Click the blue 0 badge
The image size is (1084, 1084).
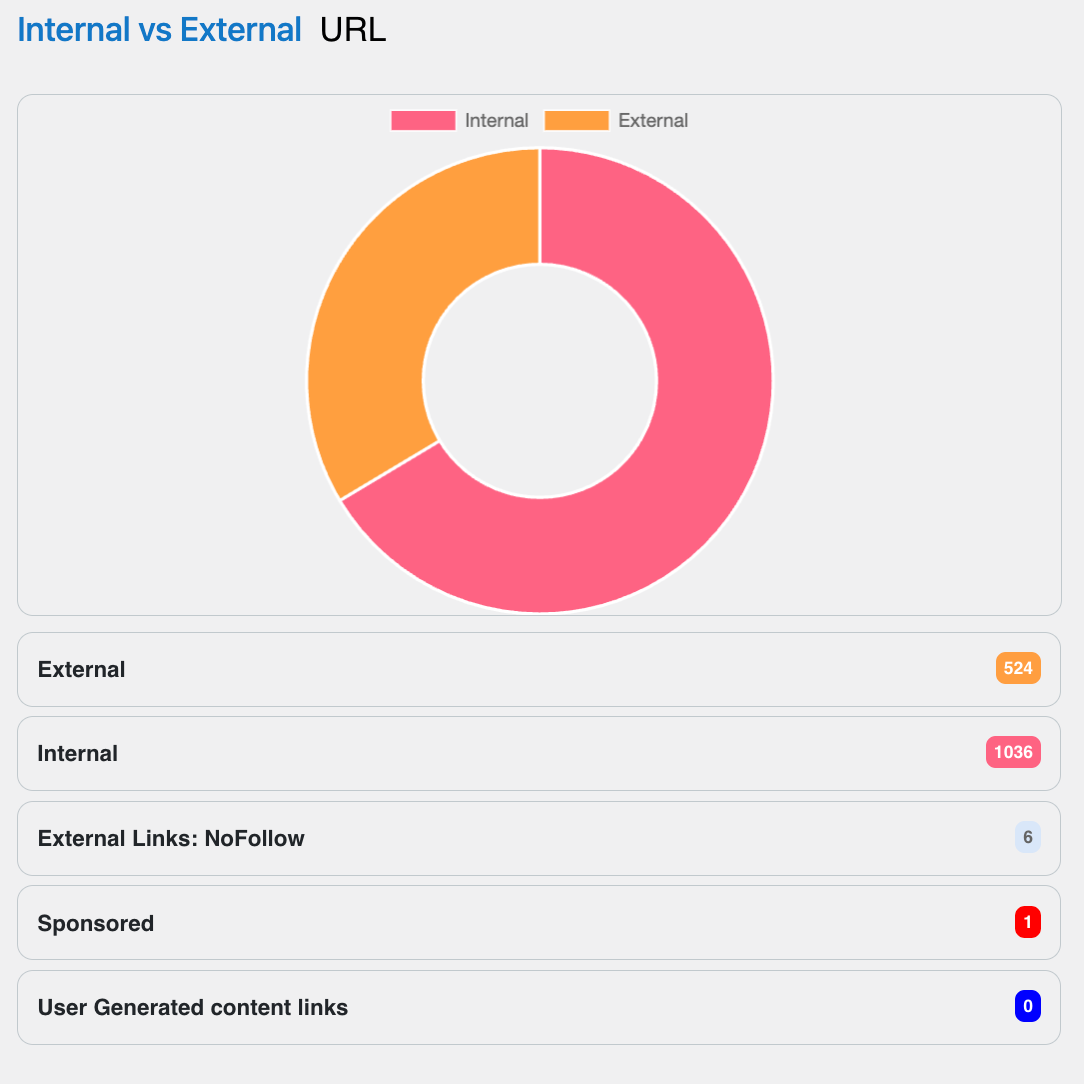pos(1028,1006)
